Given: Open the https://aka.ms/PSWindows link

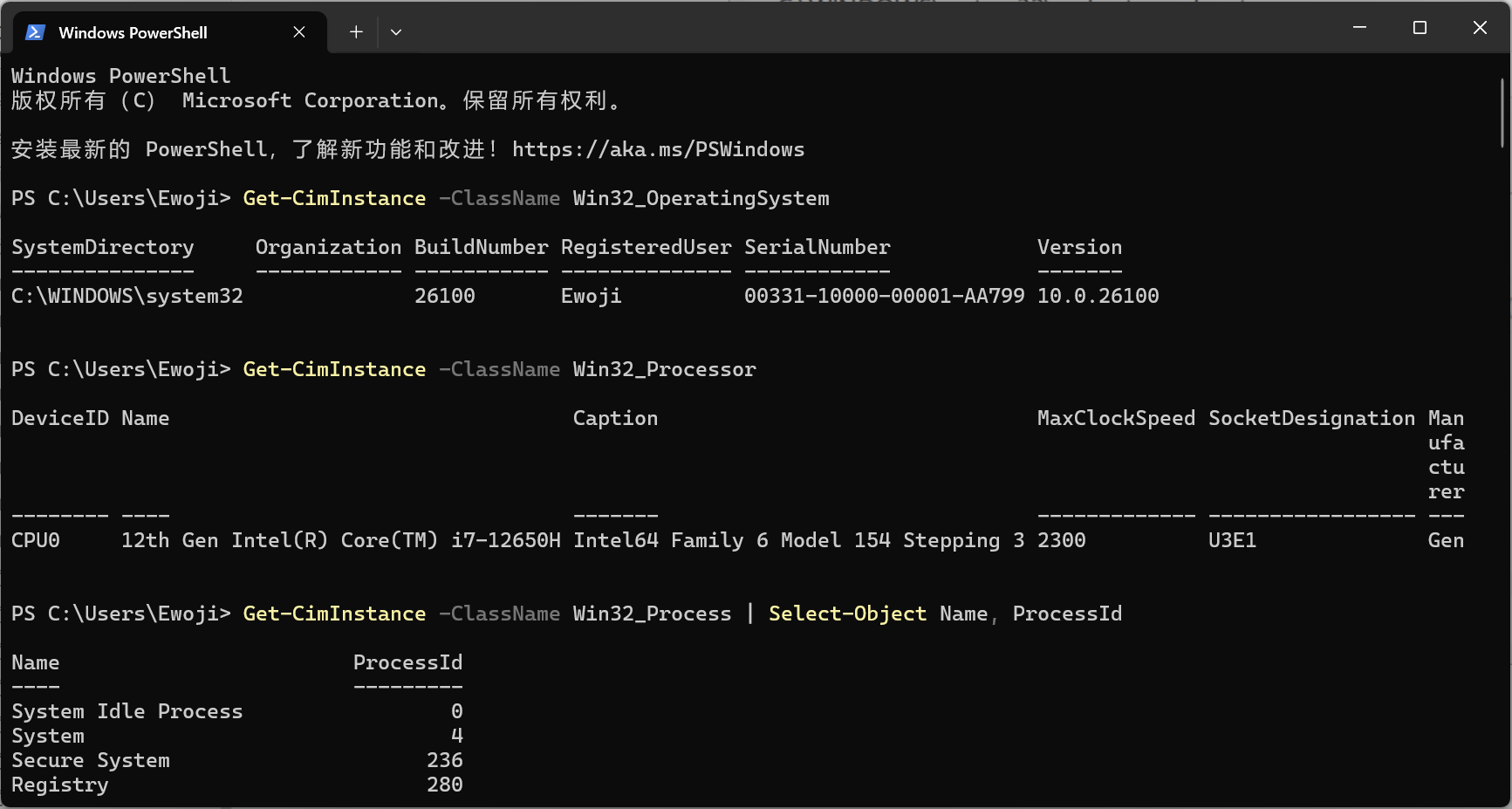Looking at the screenshot, I should 658,149.
